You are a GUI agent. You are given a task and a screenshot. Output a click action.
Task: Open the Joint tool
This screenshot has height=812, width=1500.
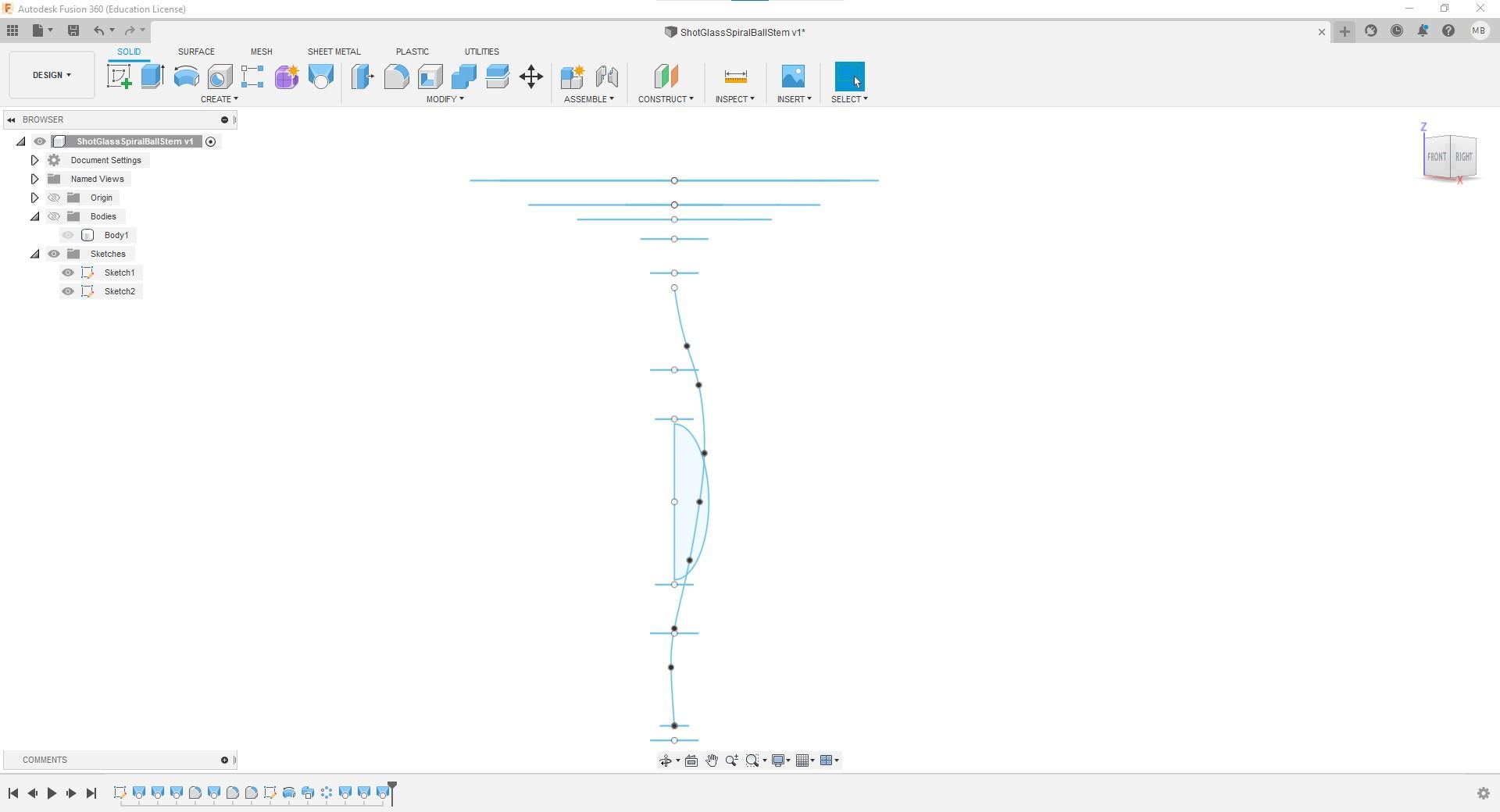coord(607,77)
